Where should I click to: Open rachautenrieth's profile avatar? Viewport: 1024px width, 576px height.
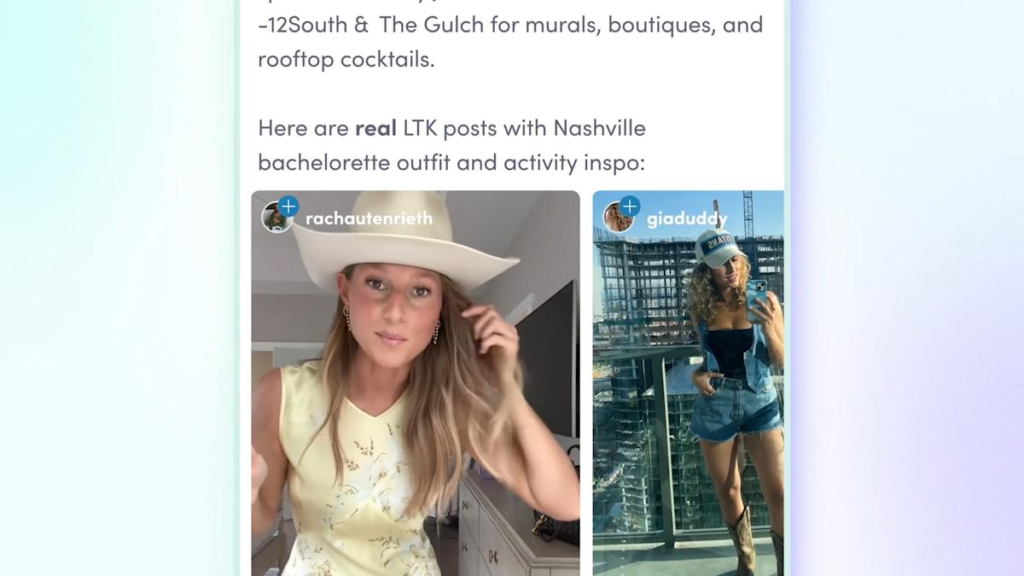coord(277,217)
